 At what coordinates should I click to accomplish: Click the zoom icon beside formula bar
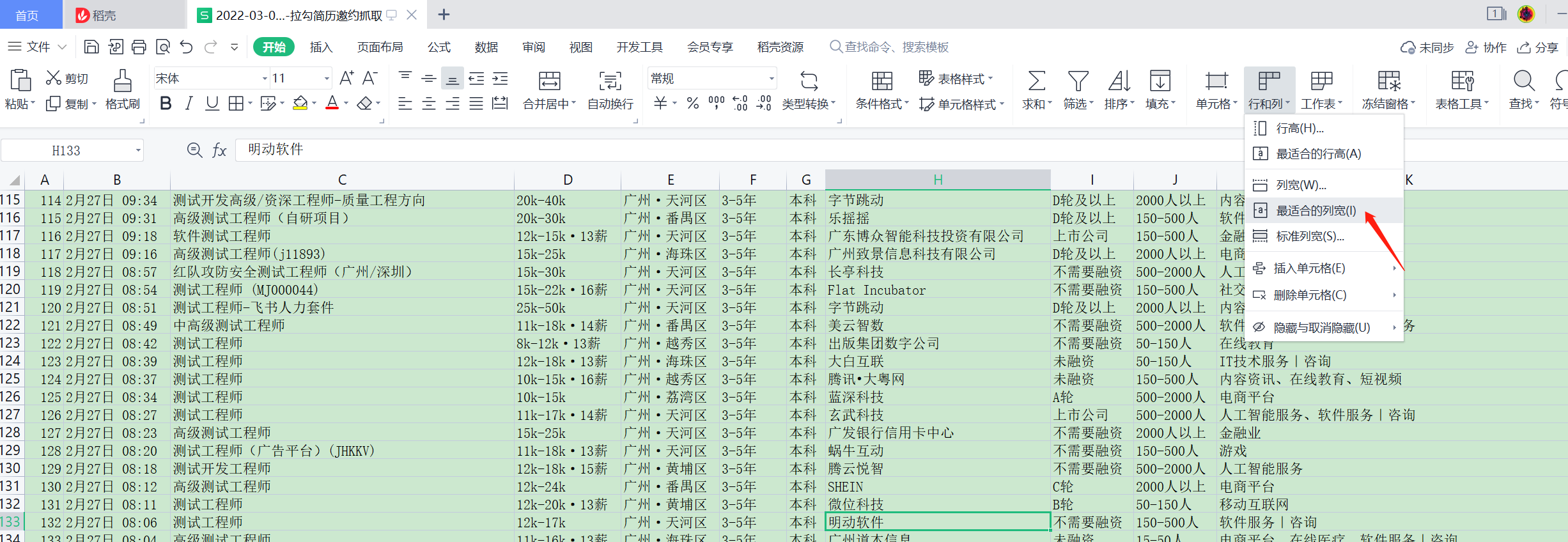[194, 150]
